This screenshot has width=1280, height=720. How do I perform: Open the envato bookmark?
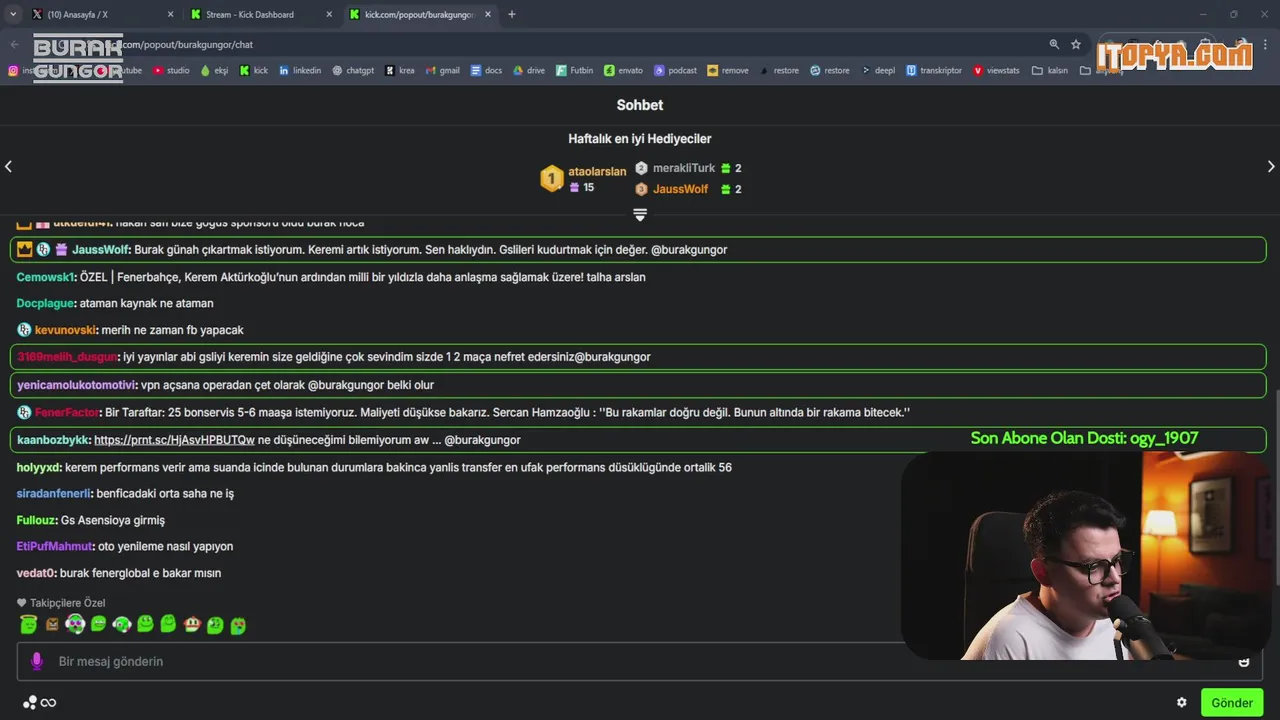click(624, 71)
